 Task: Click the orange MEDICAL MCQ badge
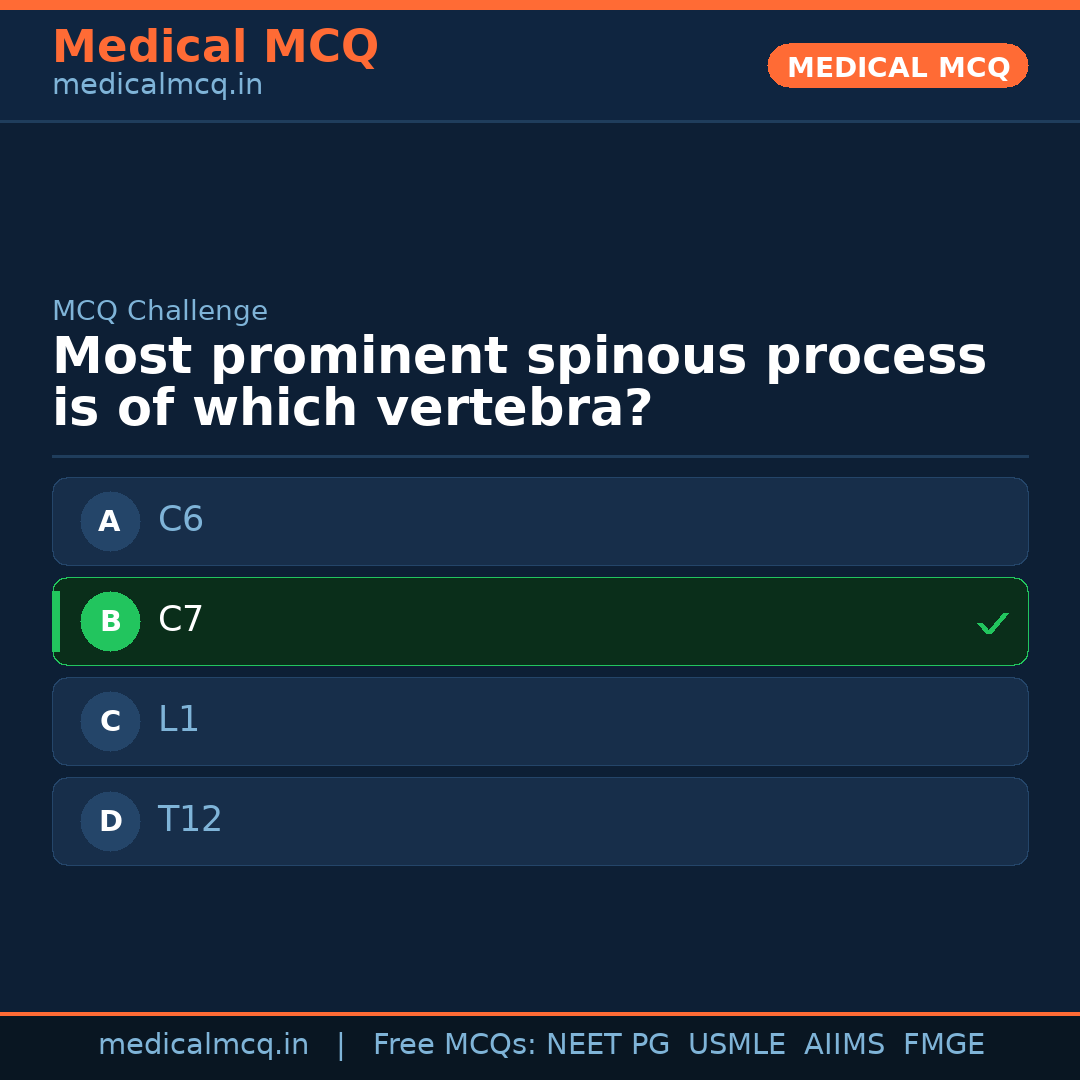click(x=897, y=66)
